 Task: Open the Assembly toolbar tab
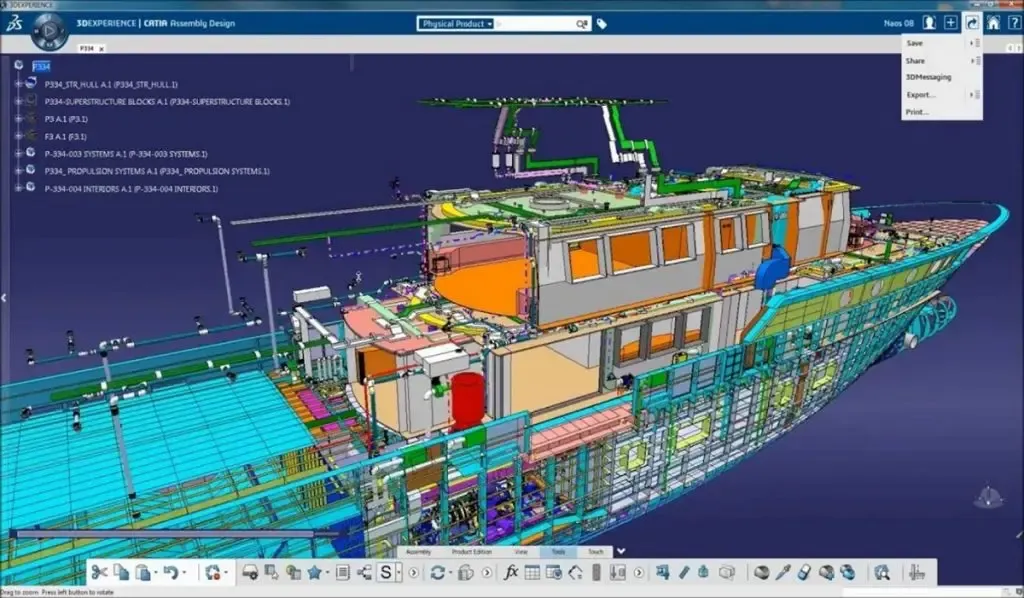click(x=418, y=551)
